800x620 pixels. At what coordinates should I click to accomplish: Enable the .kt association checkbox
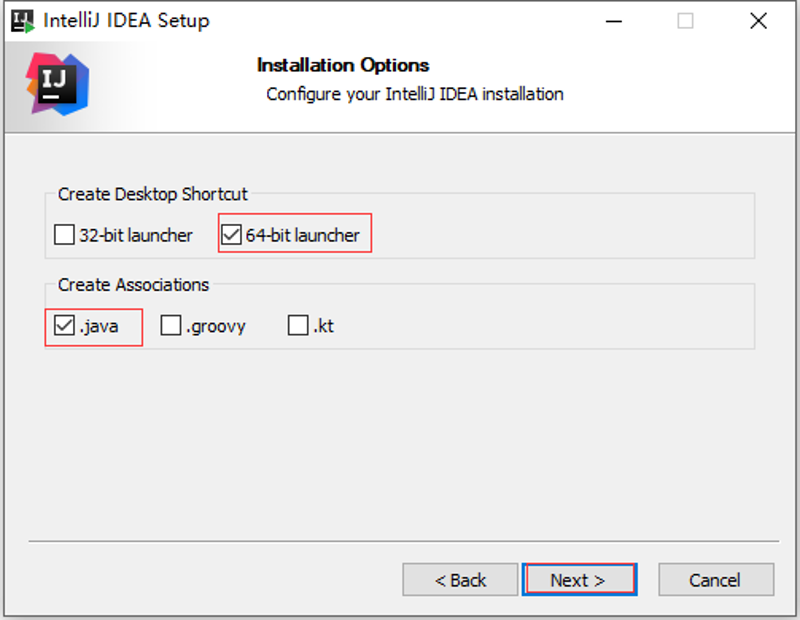point(298,326)
